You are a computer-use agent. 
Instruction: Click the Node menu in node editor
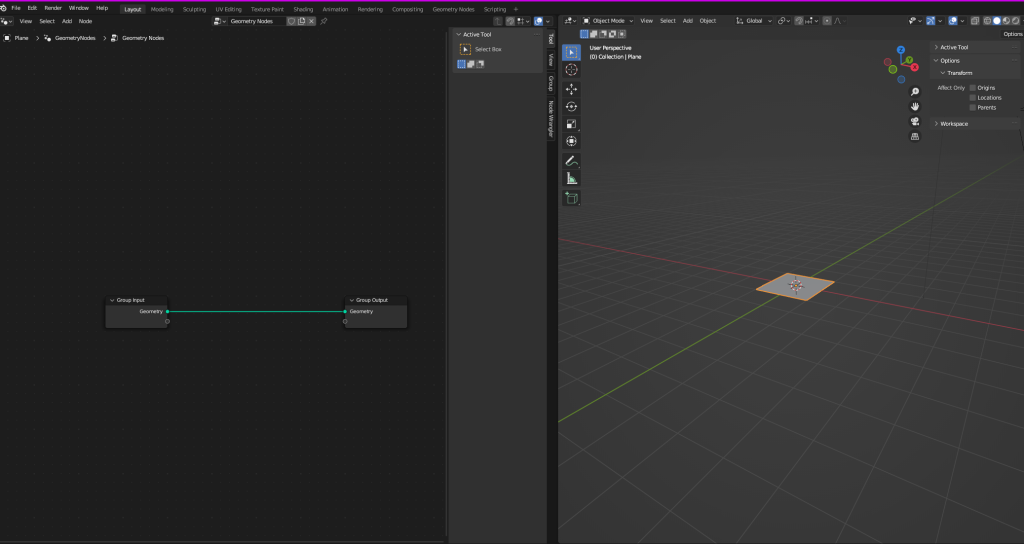(x=86, y=21)
